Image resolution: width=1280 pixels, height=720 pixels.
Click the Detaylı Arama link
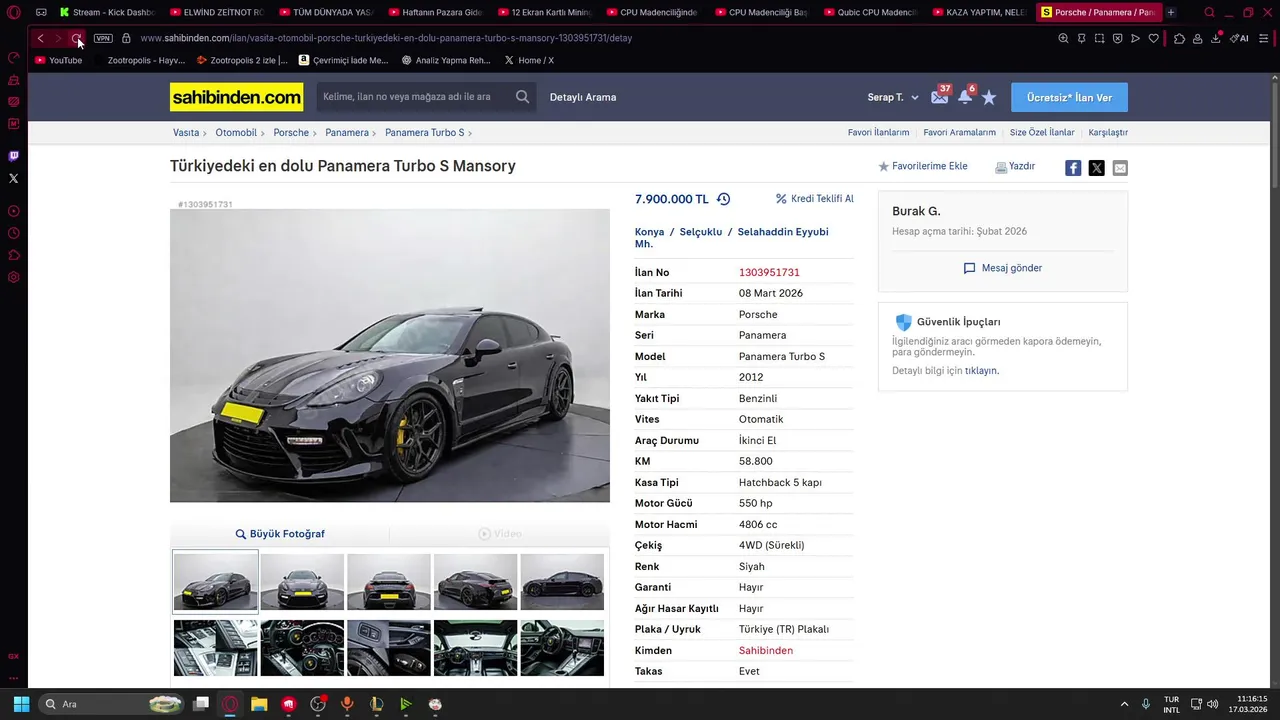pos(583,97)
